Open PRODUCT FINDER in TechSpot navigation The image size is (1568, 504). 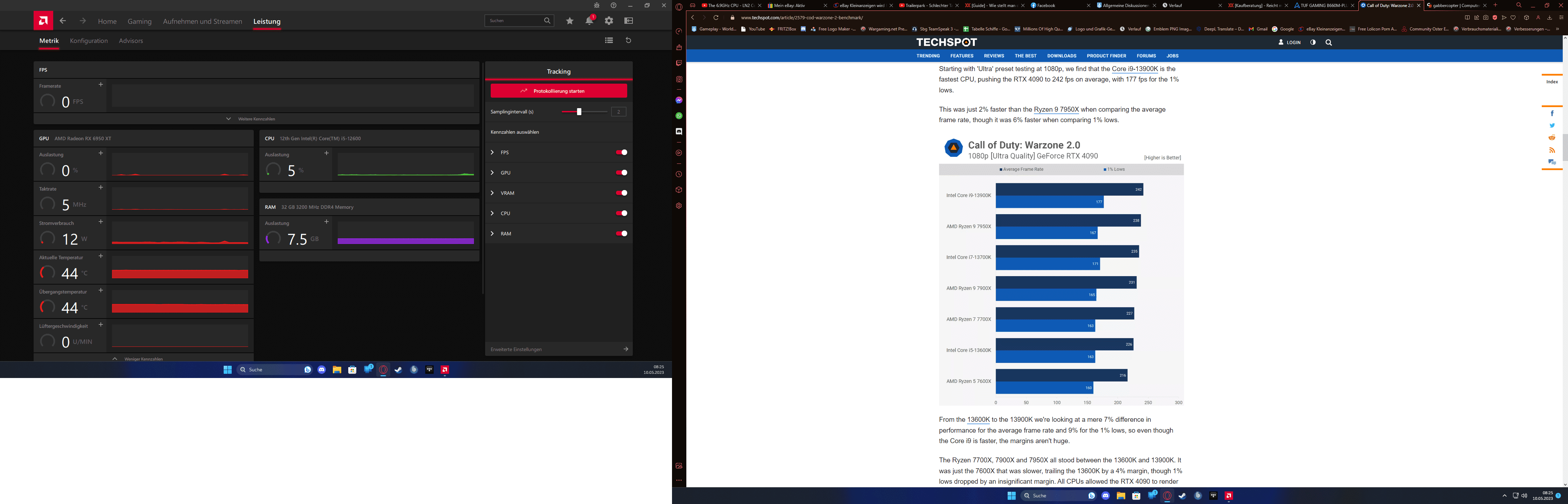1107,56
